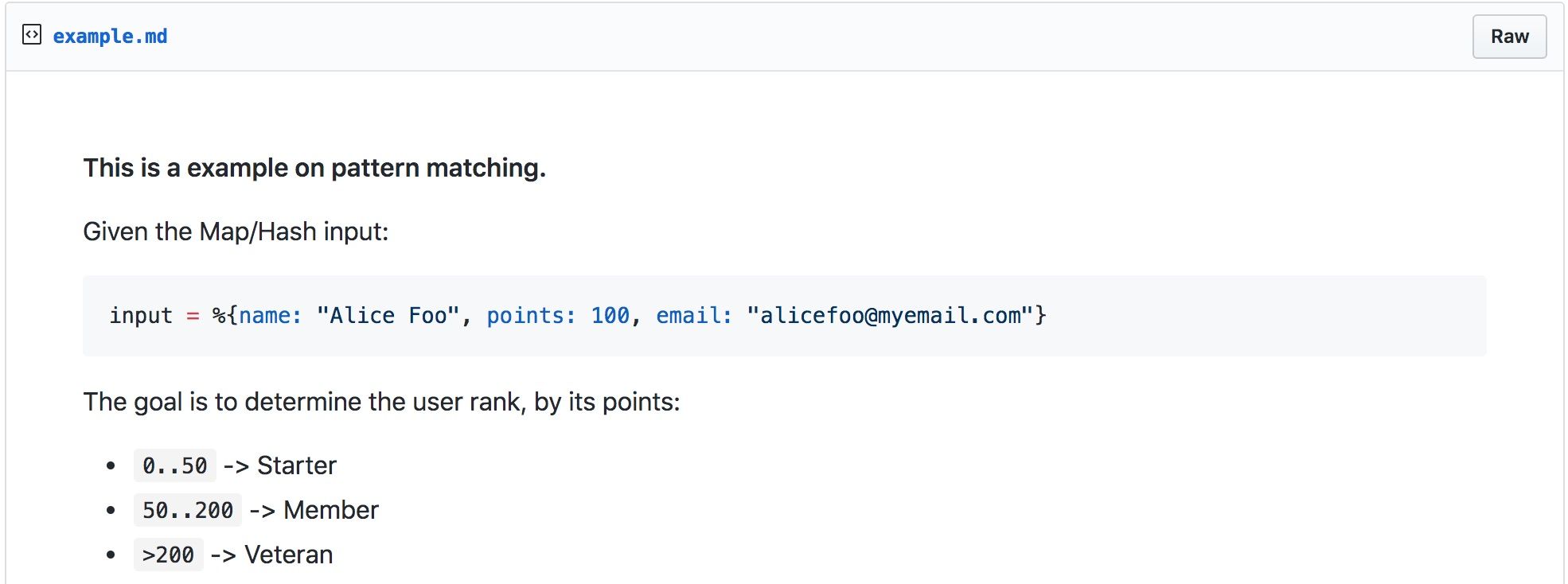Click the alicefoo@myemail.com string
The height and width of the screenshot is (584, 1568).
(x=890, y=316)
